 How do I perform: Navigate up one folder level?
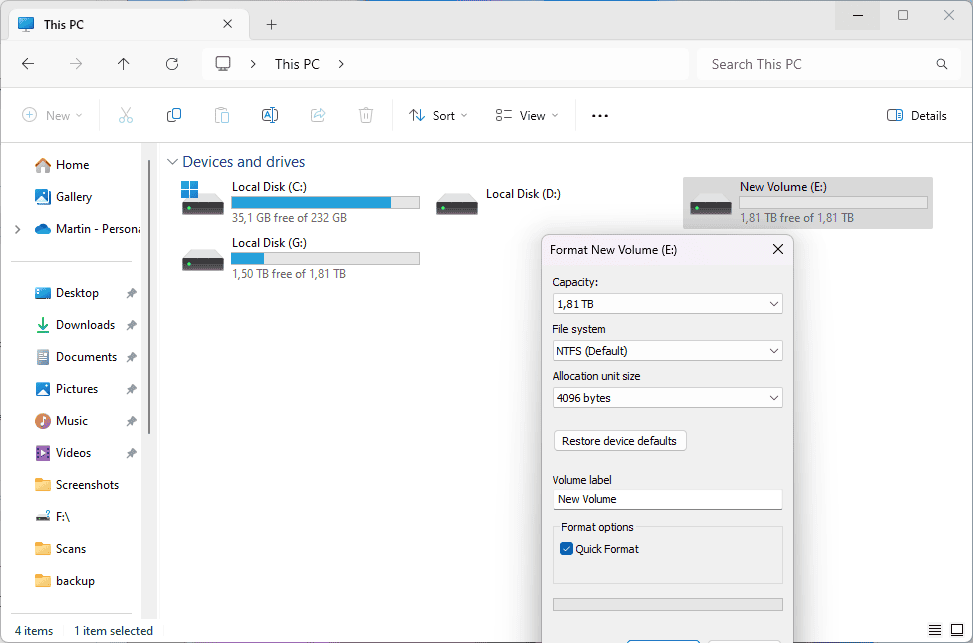coord(123,64)
